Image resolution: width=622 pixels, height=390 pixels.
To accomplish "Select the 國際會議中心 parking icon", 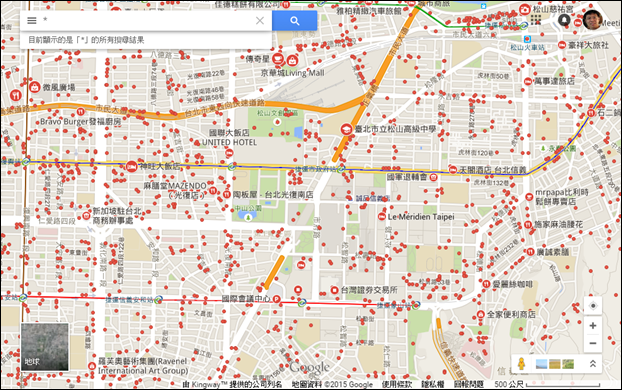I will [276, 299].
